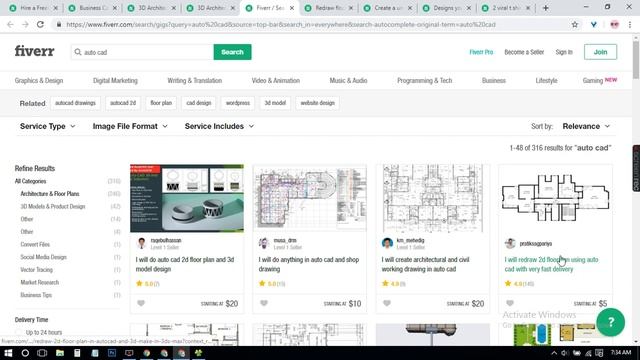Screen dimensions: 640x360
Task: Open the Lifestyle category menu
Action: click(x=546, y=80)
